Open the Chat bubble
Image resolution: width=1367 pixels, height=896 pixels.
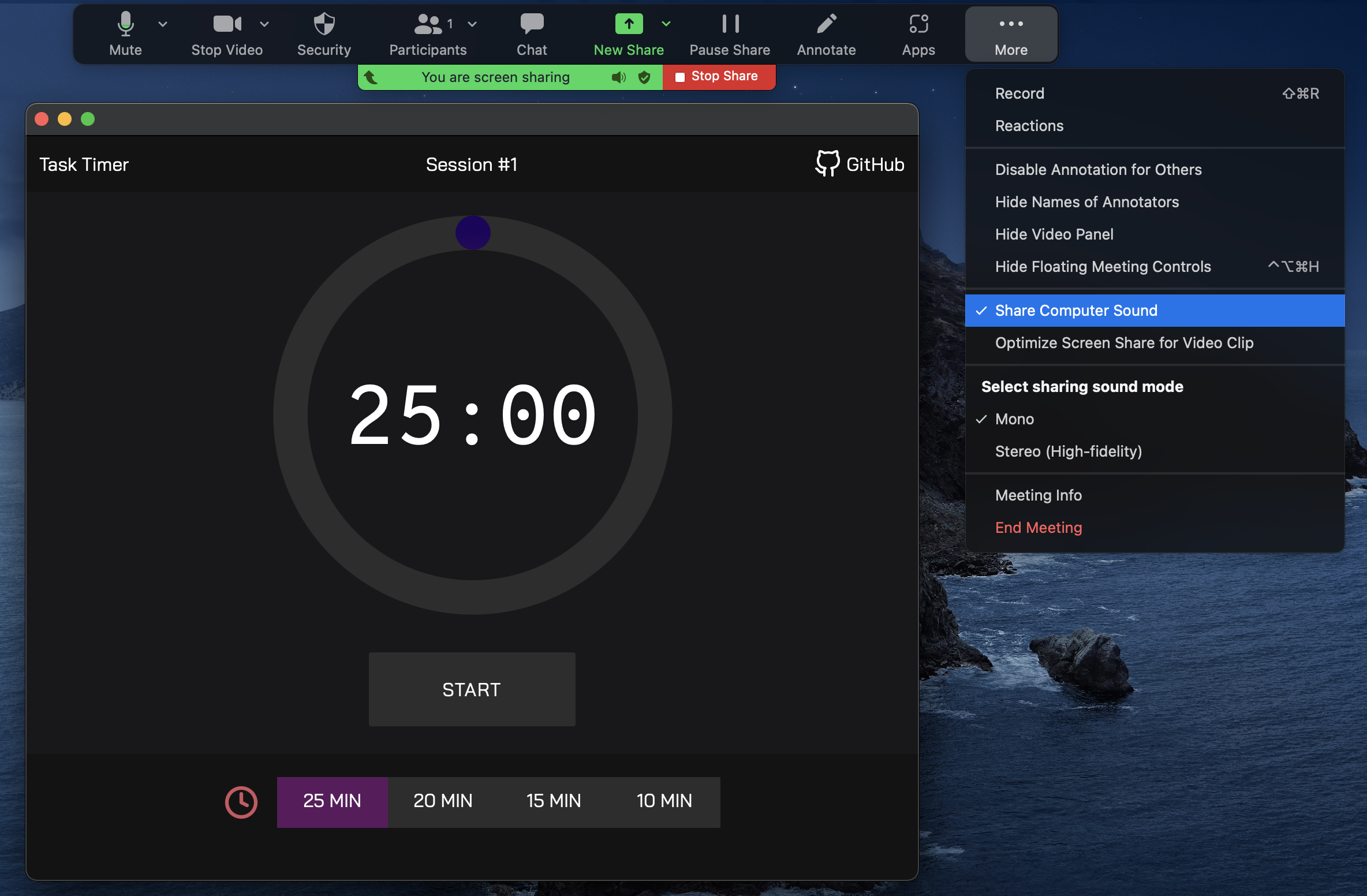[532, 34]
